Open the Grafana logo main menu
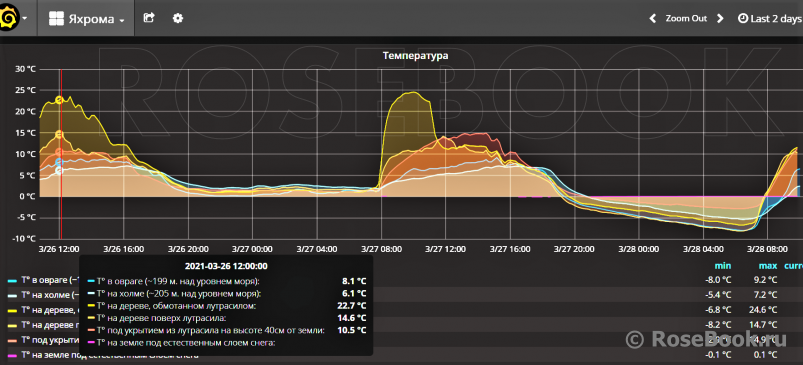 pyautogui.click(x=9, y=19)
